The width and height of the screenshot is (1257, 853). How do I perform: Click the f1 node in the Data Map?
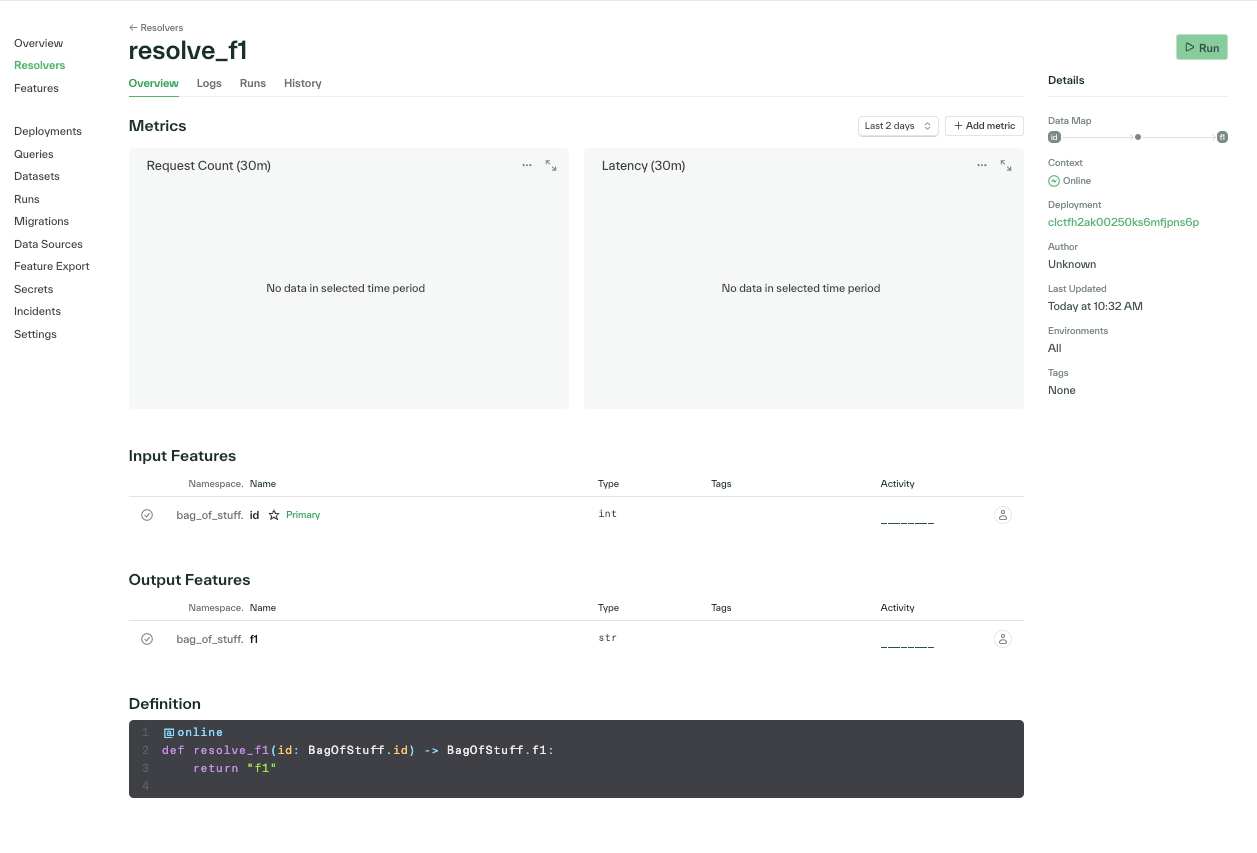point(1221,137)
